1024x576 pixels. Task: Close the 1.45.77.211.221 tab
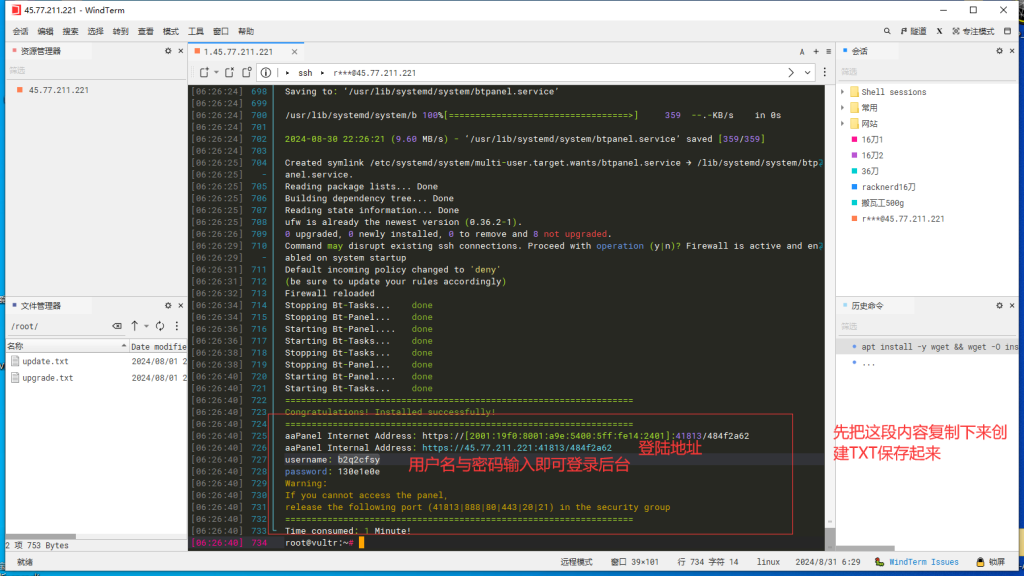[295, 52]
